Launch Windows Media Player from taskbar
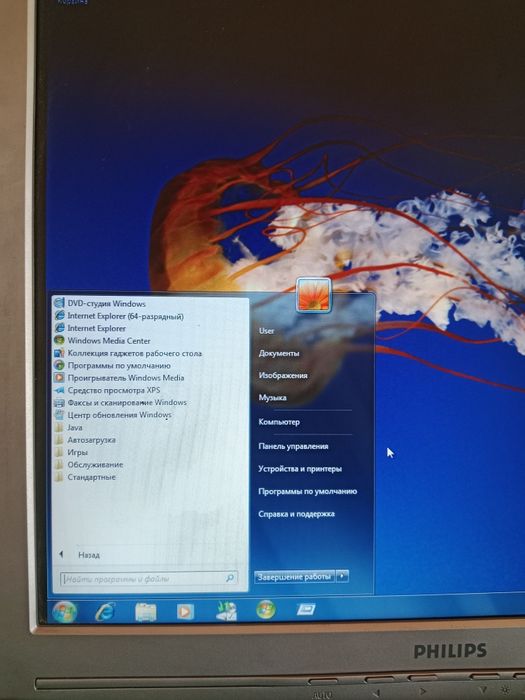525x700 pixels. (185, 611)
